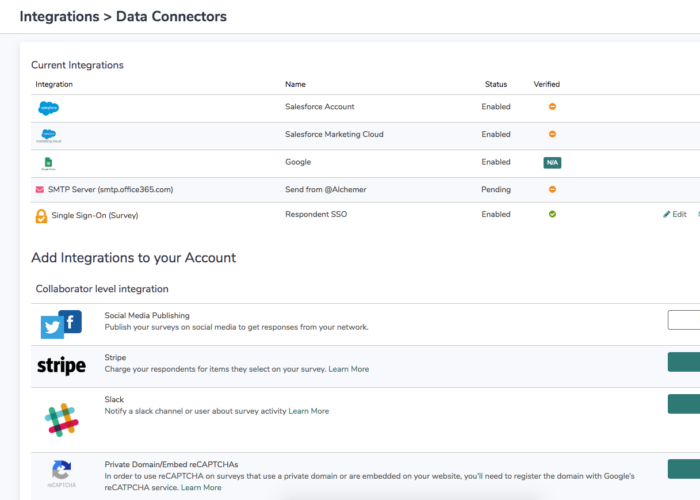
Task: Click Single Sign-On (Survey) text
Action: point(95,216)
